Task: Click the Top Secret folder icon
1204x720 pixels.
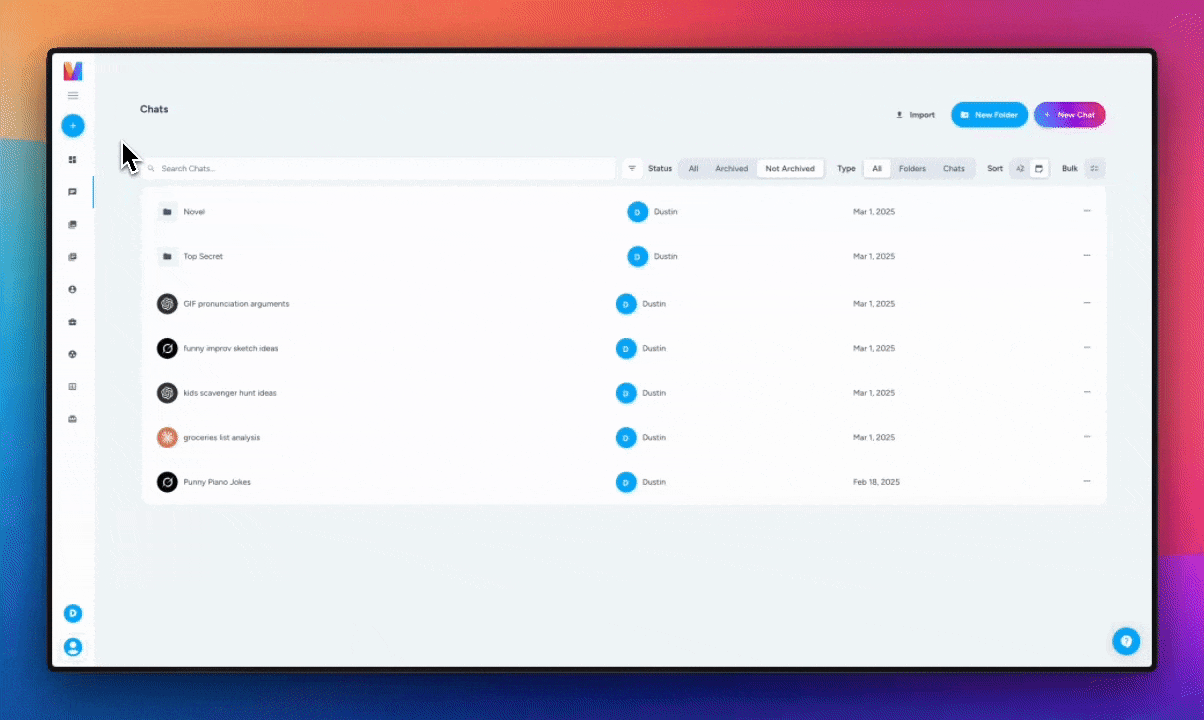Action: (167, 257)
